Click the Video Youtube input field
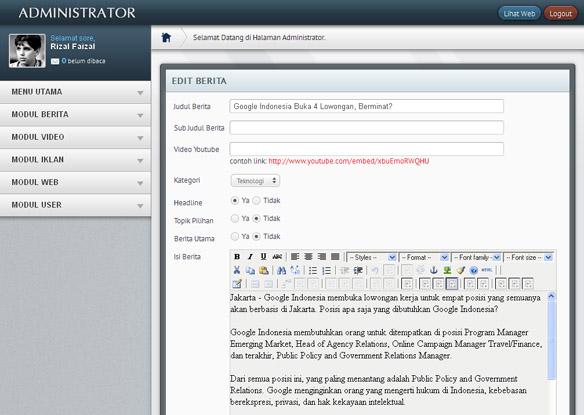 point(366,149)
